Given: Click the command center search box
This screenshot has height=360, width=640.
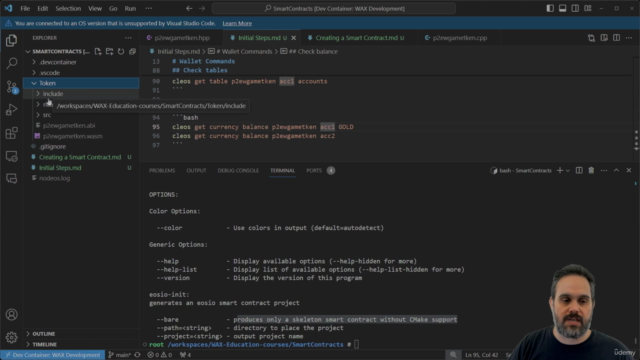Looking at the screenshot, I should [x=334, y=8].
